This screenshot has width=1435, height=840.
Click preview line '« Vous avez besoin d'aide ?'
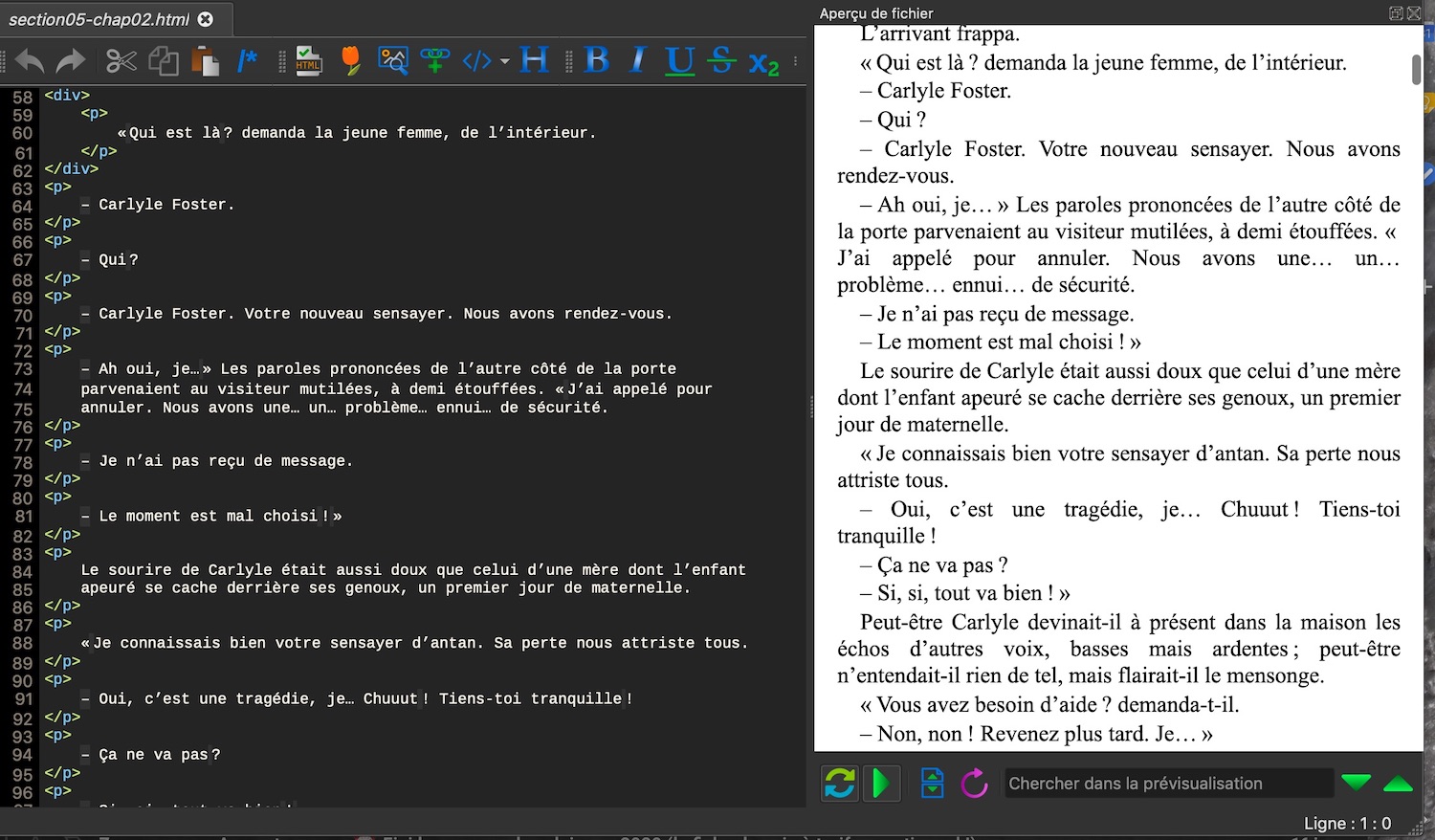coord(986,705)
